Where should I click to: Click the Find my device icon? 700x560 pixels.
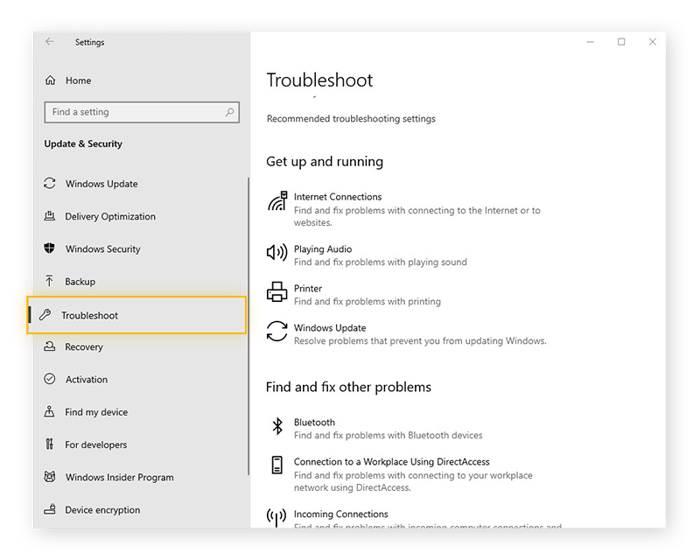pyautogui.click(x=49, y=411)
